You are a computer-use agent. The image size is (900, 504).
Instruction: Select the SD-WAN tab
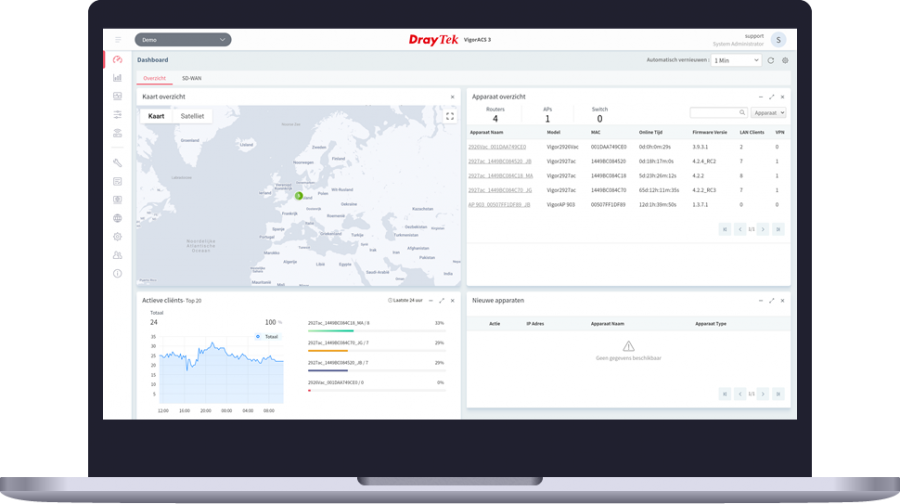pos(192,78)
